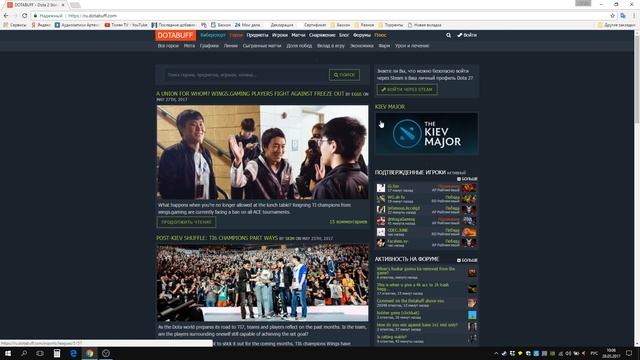Select the Линии submenu tab
This screenshot has width=640, height=360.
coord(231,46)
